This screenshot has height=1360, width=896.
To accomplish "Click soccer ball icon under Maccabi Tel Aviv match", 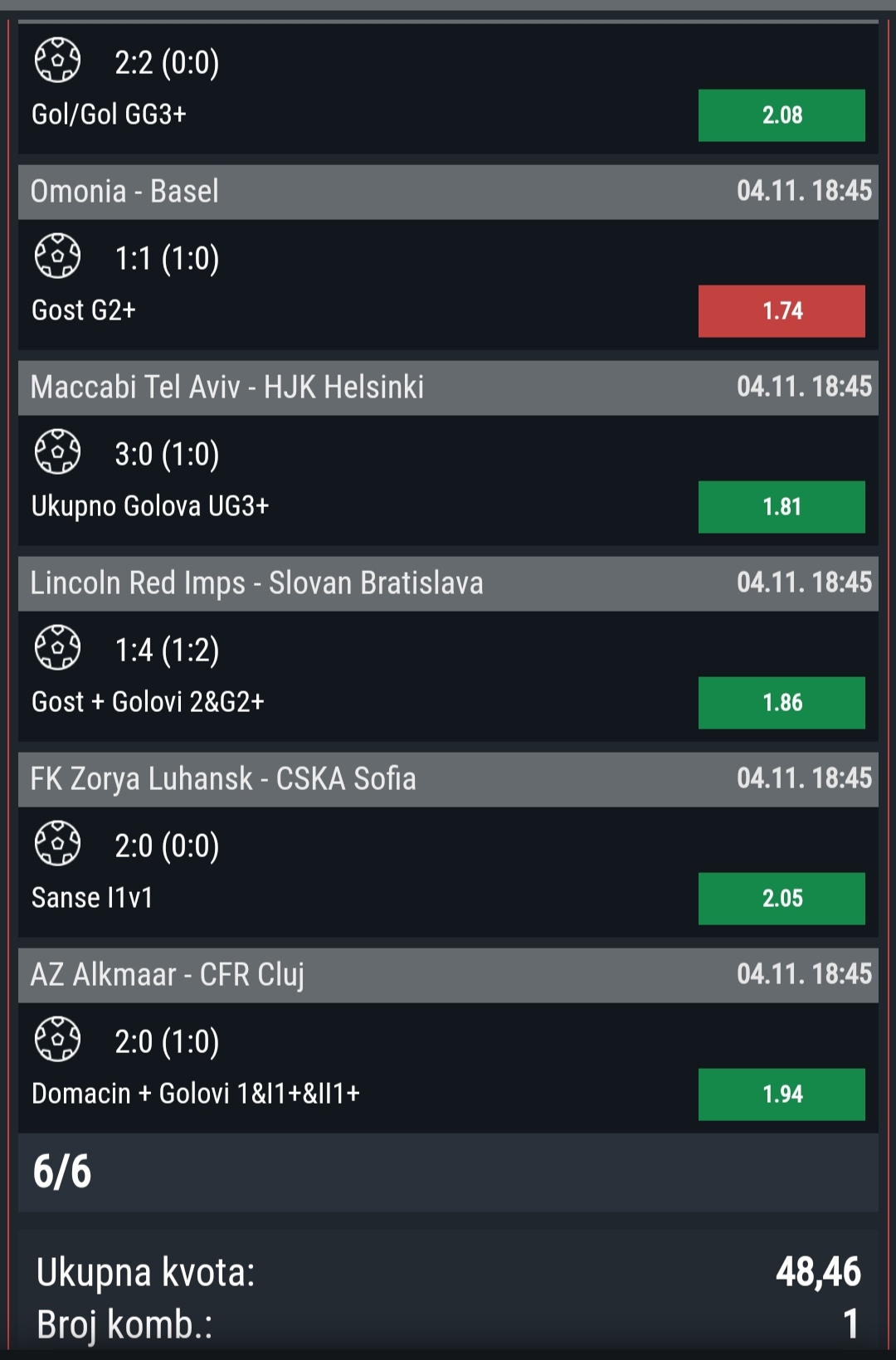I will pos(57,452).
